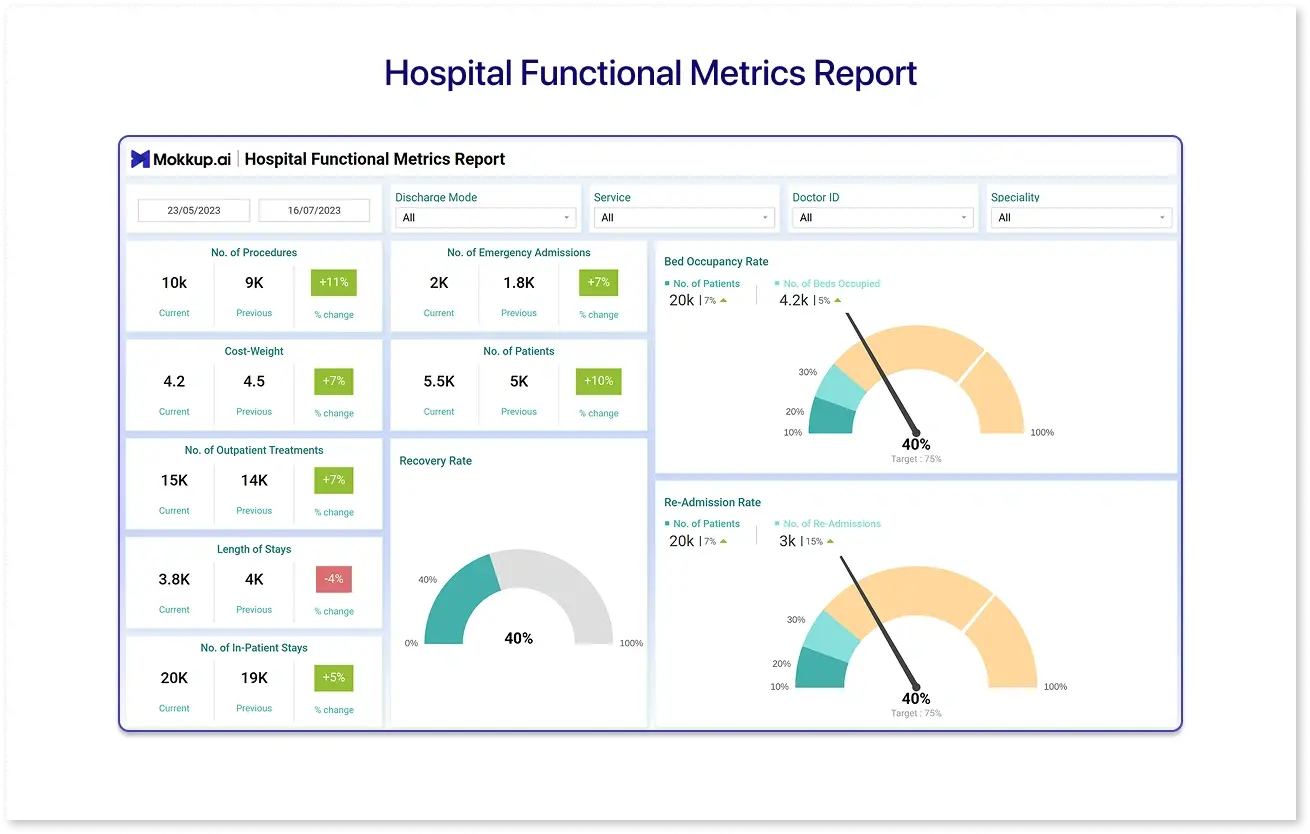The image size is (1310, 834).
Task: Click the No. of Procedures card title
Action: click(x=254, y=253)
